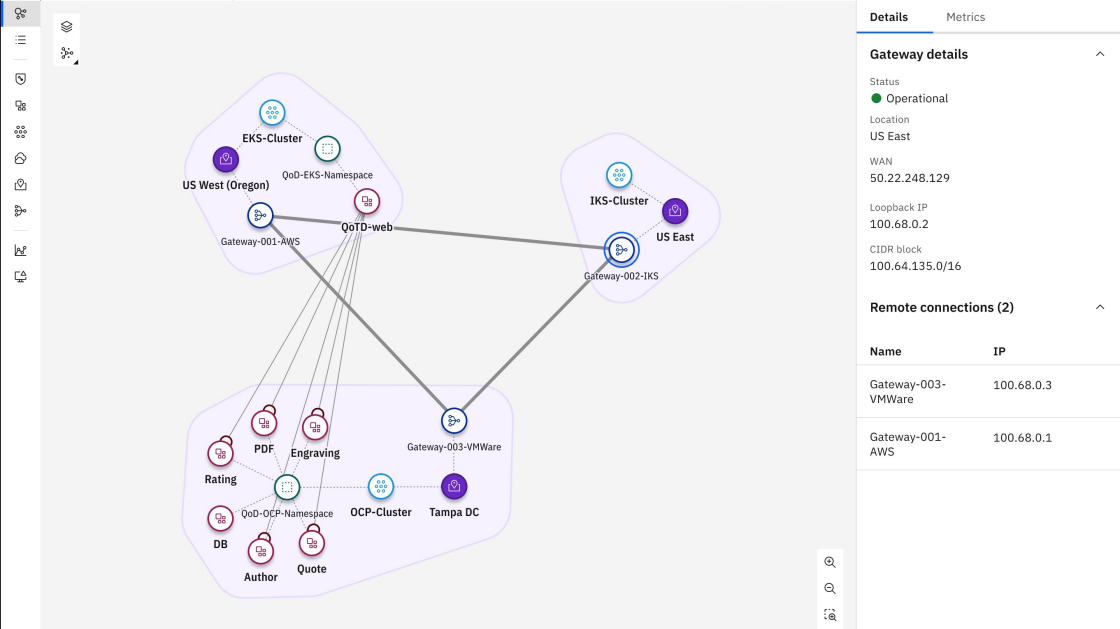Switch to the Metrics tab
The height and width of the screenshot is (629, 1120).
coord(965,17)
